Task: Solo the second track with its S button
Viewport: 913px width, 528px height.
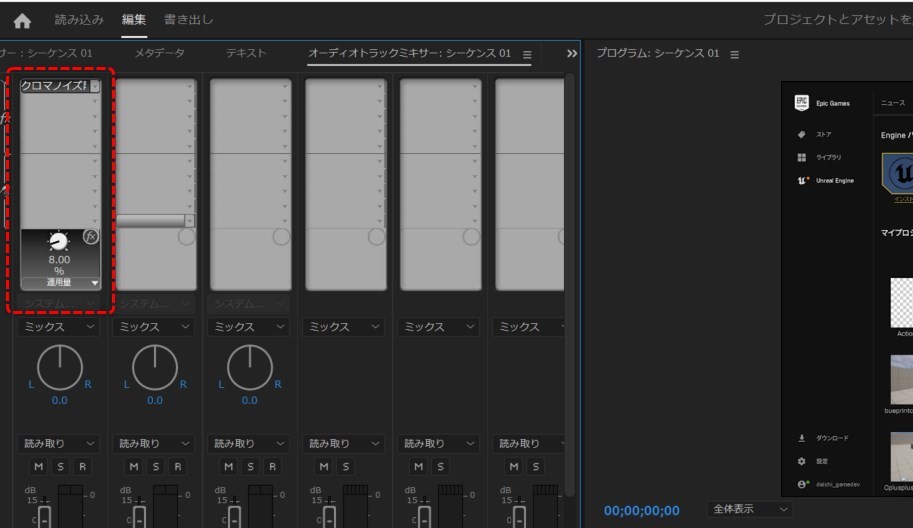Action: [x=155, y=466]
